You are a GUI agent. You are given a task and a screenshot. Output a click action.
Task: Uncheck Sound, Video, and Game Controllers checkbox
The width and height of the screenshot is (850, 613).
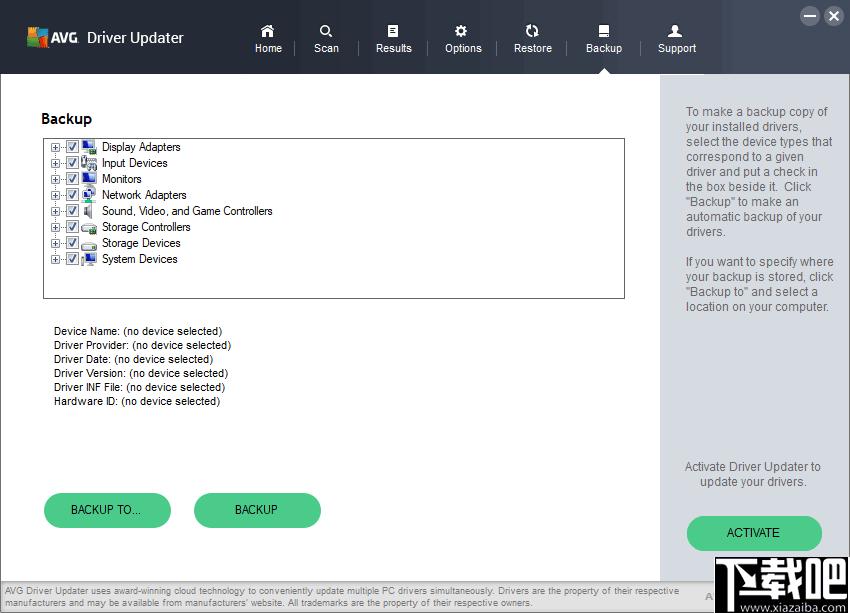click(72, 210)
